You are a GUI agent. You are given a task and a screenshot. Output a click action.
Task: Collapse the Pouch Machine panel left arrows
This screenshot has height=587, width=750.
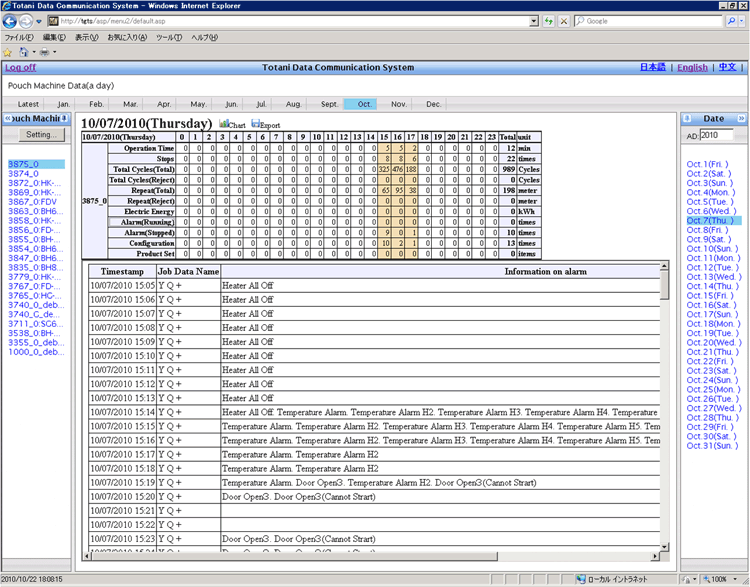tap(7, 118)
